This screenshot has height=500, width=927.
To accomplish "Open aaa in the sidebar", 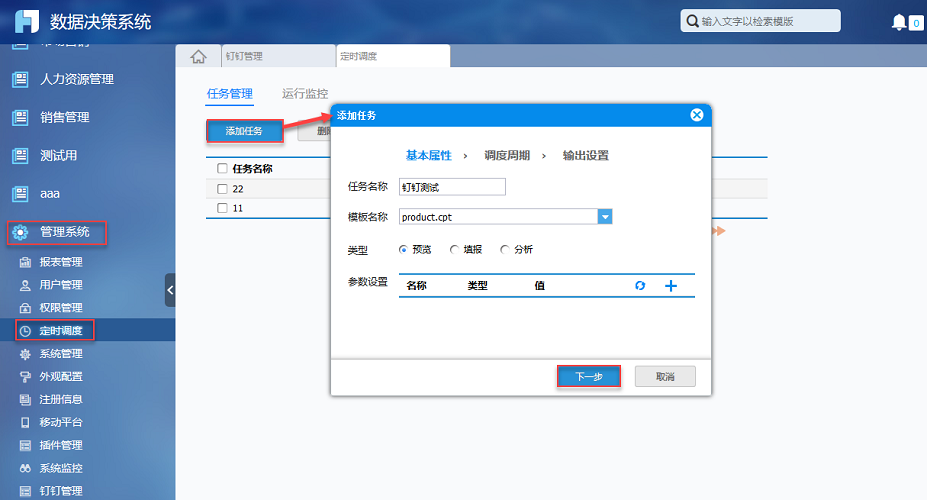I will [50, 194].
